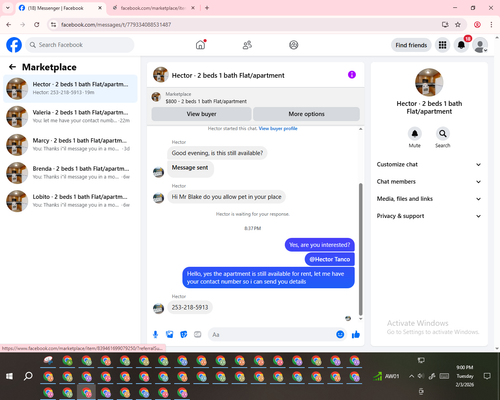The image size is (500, 400).
Task: Focus the Search Facebook field
Action: [80, 45]
